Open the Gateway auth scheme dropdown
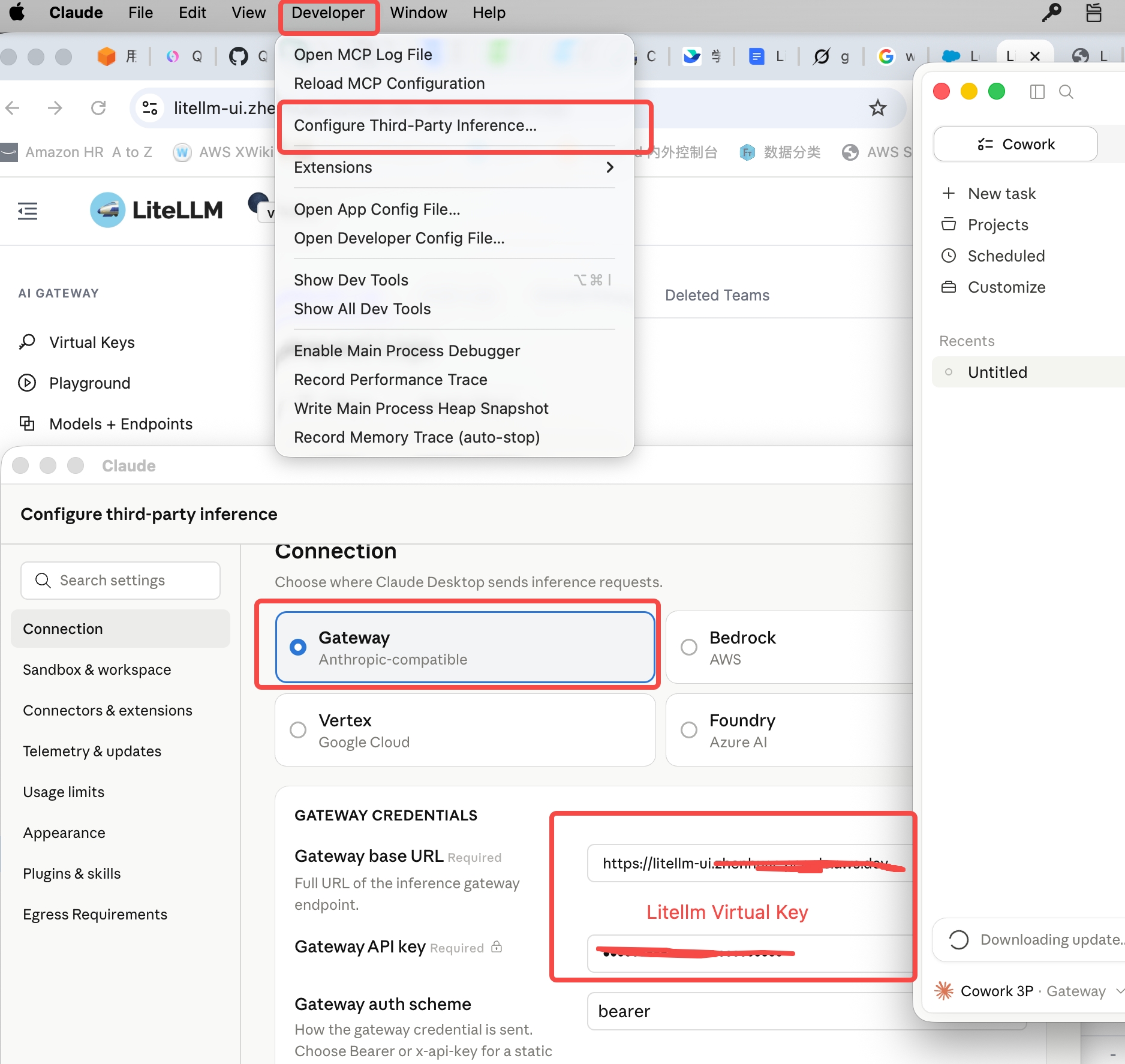This screenshot has height=1064, width=1125. (750, 1011)
